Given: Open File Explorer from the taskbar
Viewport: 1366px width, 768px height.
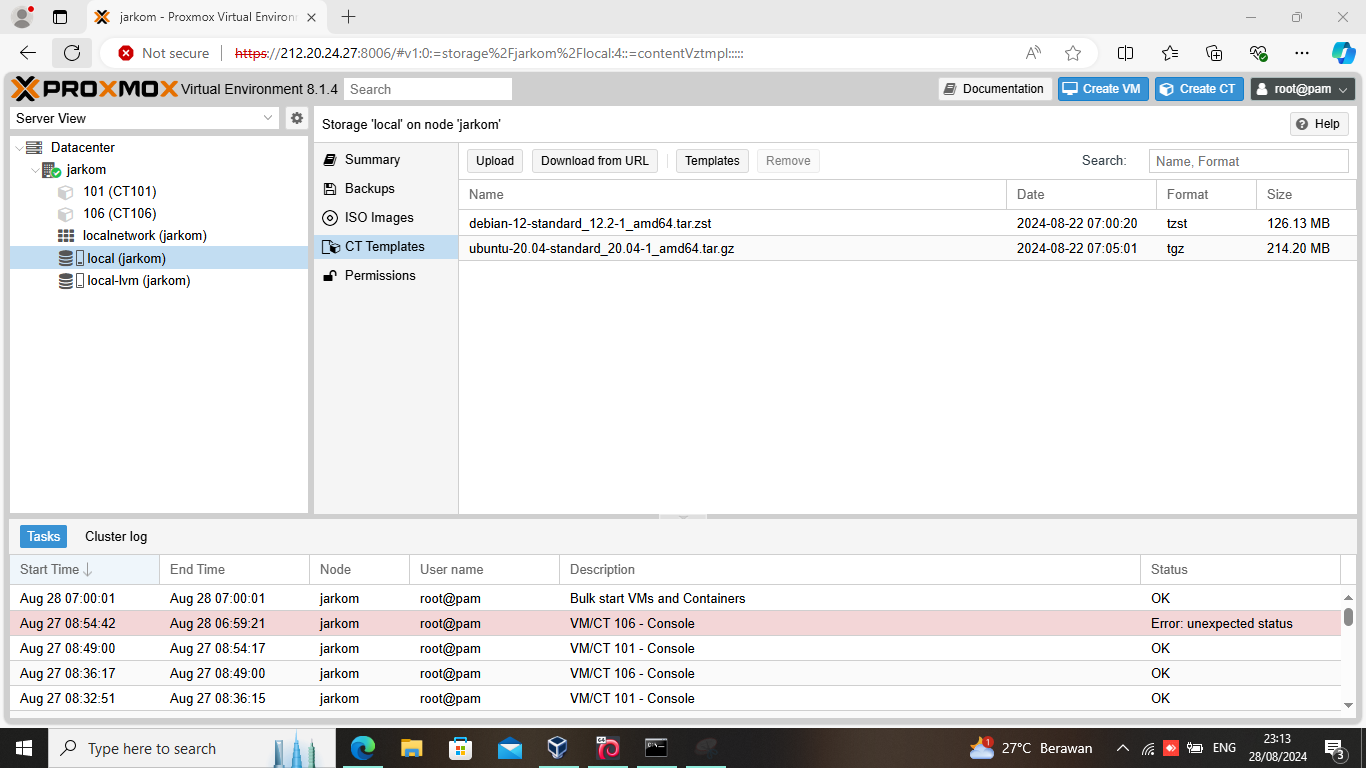Looking at the screenshot, I should point(411,748).
